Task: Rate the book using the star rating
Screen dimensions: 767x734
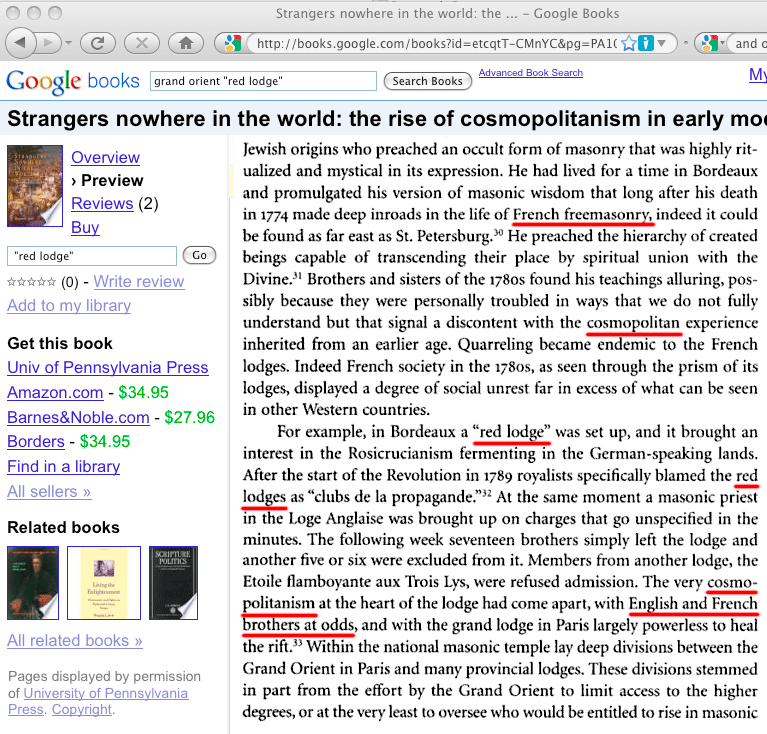Action: [x=31, y=282]
